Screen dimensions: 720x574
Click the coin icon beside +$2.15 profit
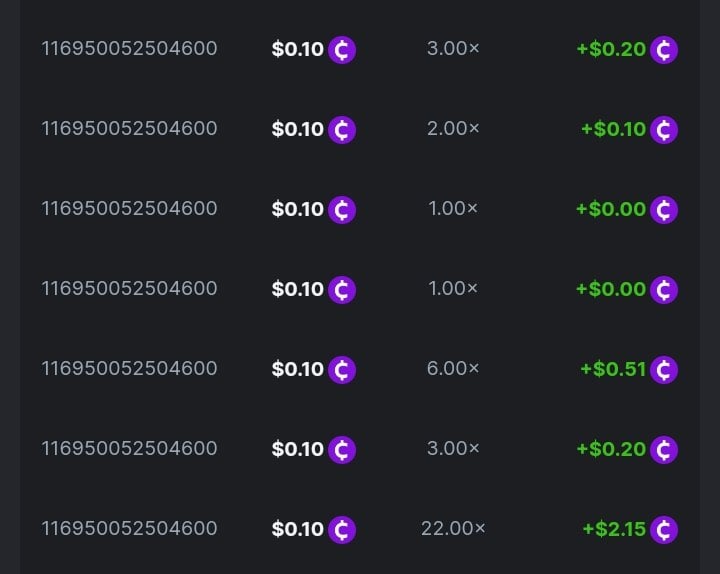coord(664,529)
